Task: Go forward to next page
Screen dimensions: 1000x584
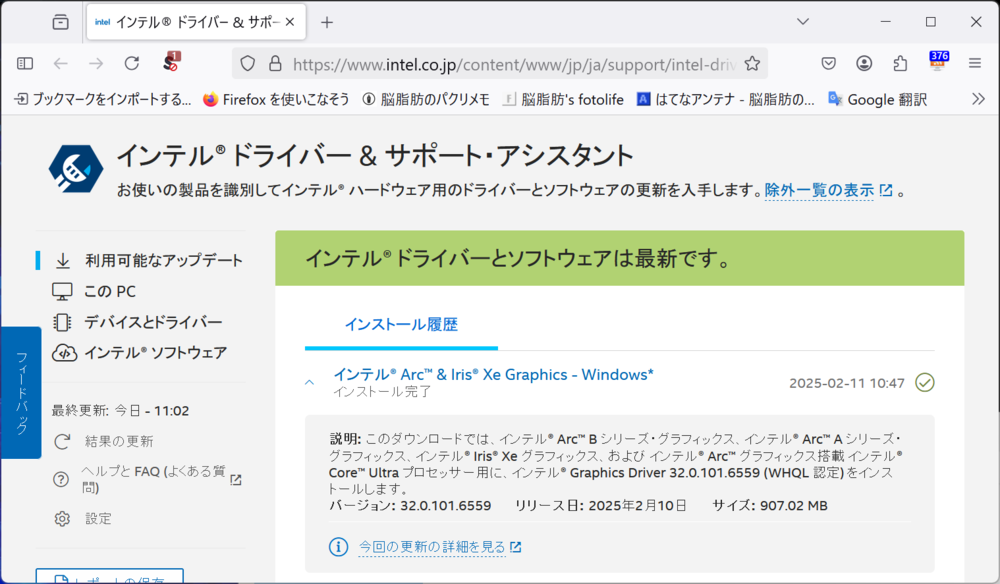Action: click(x=96, y=63)
